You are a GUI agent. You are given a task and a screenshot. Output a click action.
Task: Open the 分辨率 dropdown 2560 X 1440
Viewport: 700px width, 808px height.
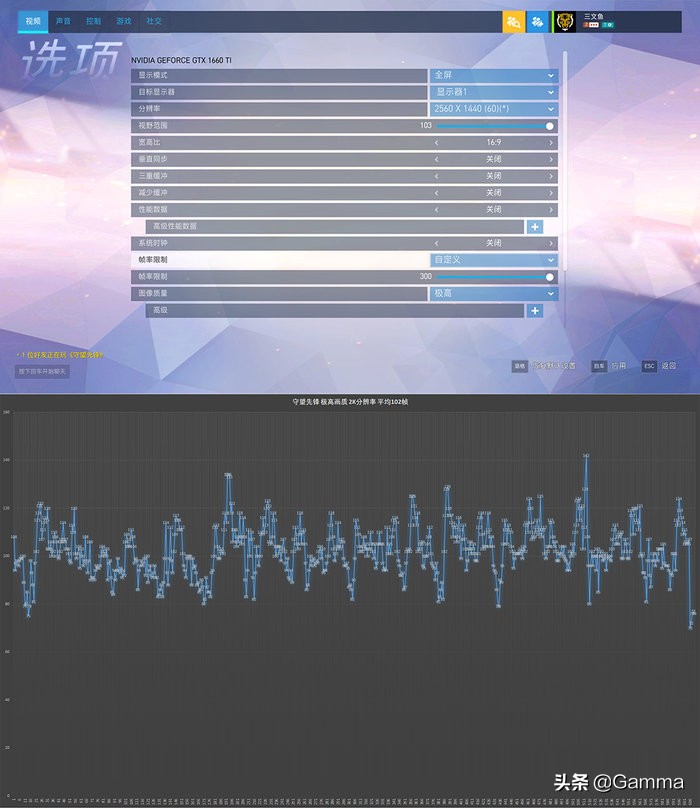coord(493,109)
